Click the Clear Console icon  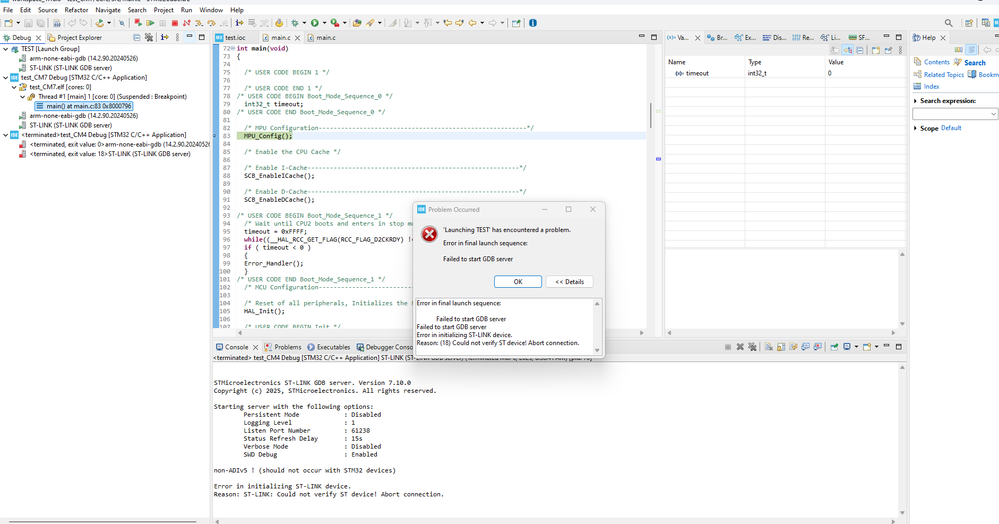(x=768, y=347)
